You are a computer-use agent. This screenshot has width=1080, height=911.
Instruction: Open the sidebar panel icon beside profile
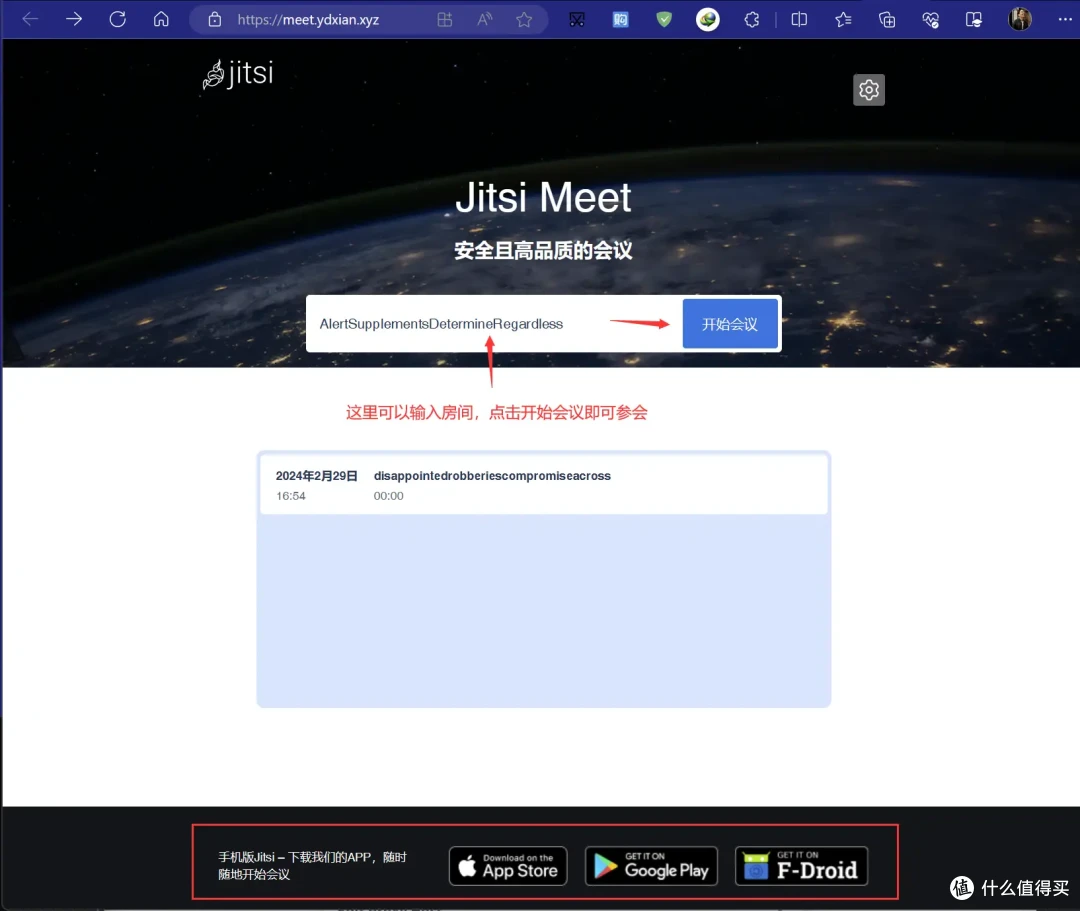pos(974,20)
